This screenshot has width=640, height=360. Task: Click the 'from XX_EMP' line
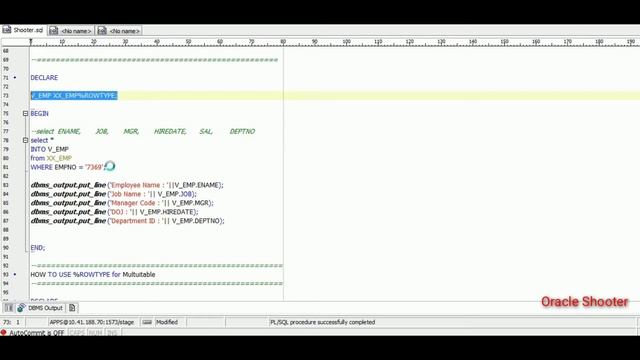pos(51,158)
